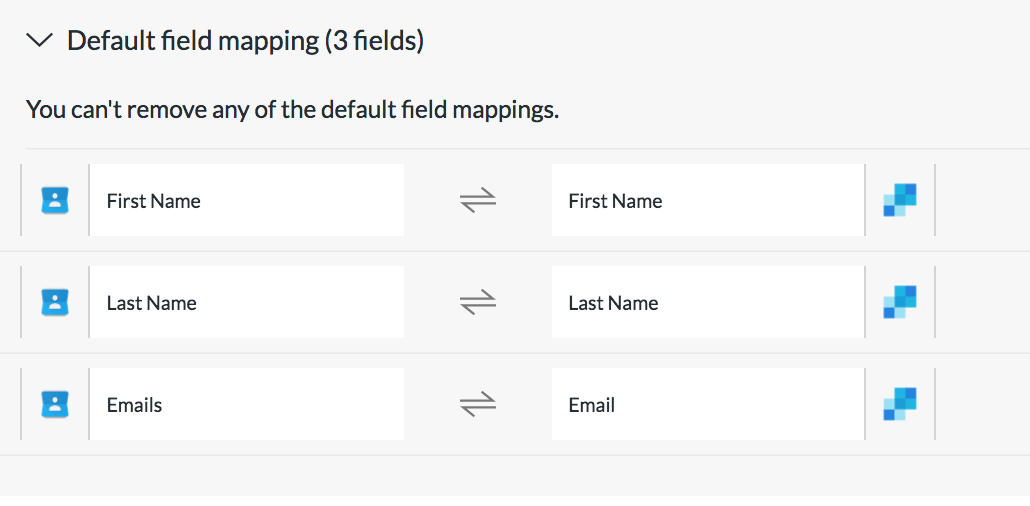
Task: Click the SendGrid logo in Last Name row
Action: (x=900, y=302)
